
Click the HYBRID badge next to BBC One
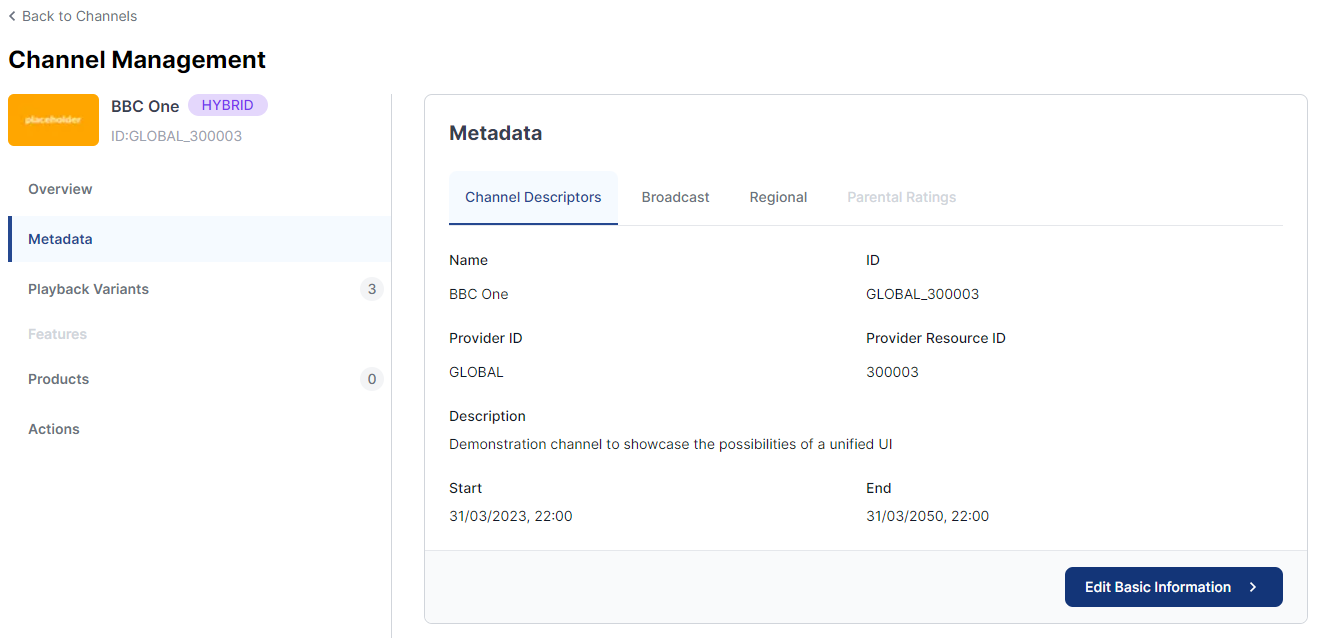pyautogui.click(x=228, y=104)
